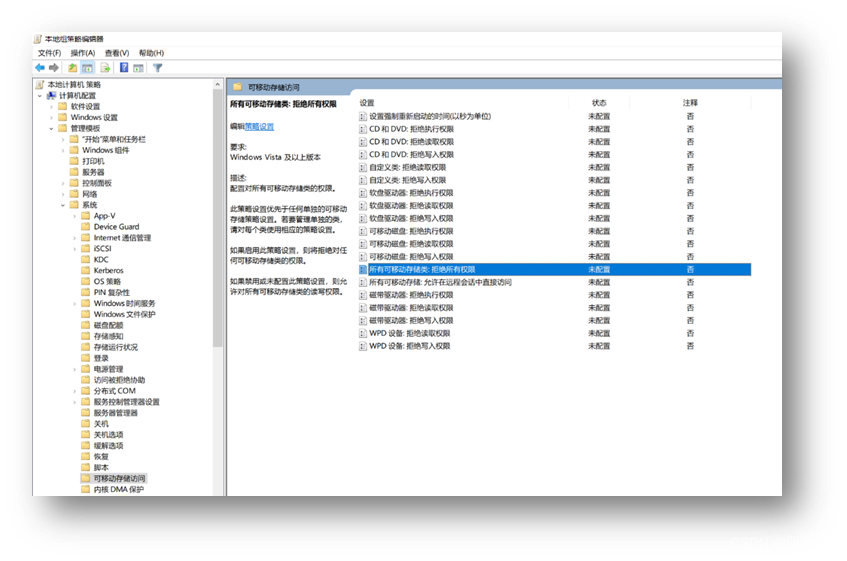
Task: Open the 查看(V) menu
Action: click(x=117, y=53)
